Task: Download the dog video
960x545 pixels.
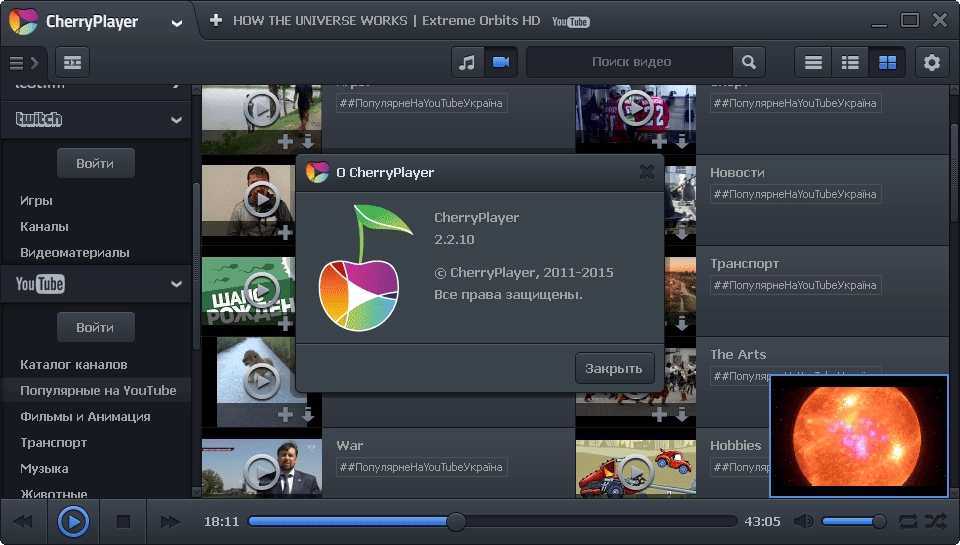Action: click(308, 415)
